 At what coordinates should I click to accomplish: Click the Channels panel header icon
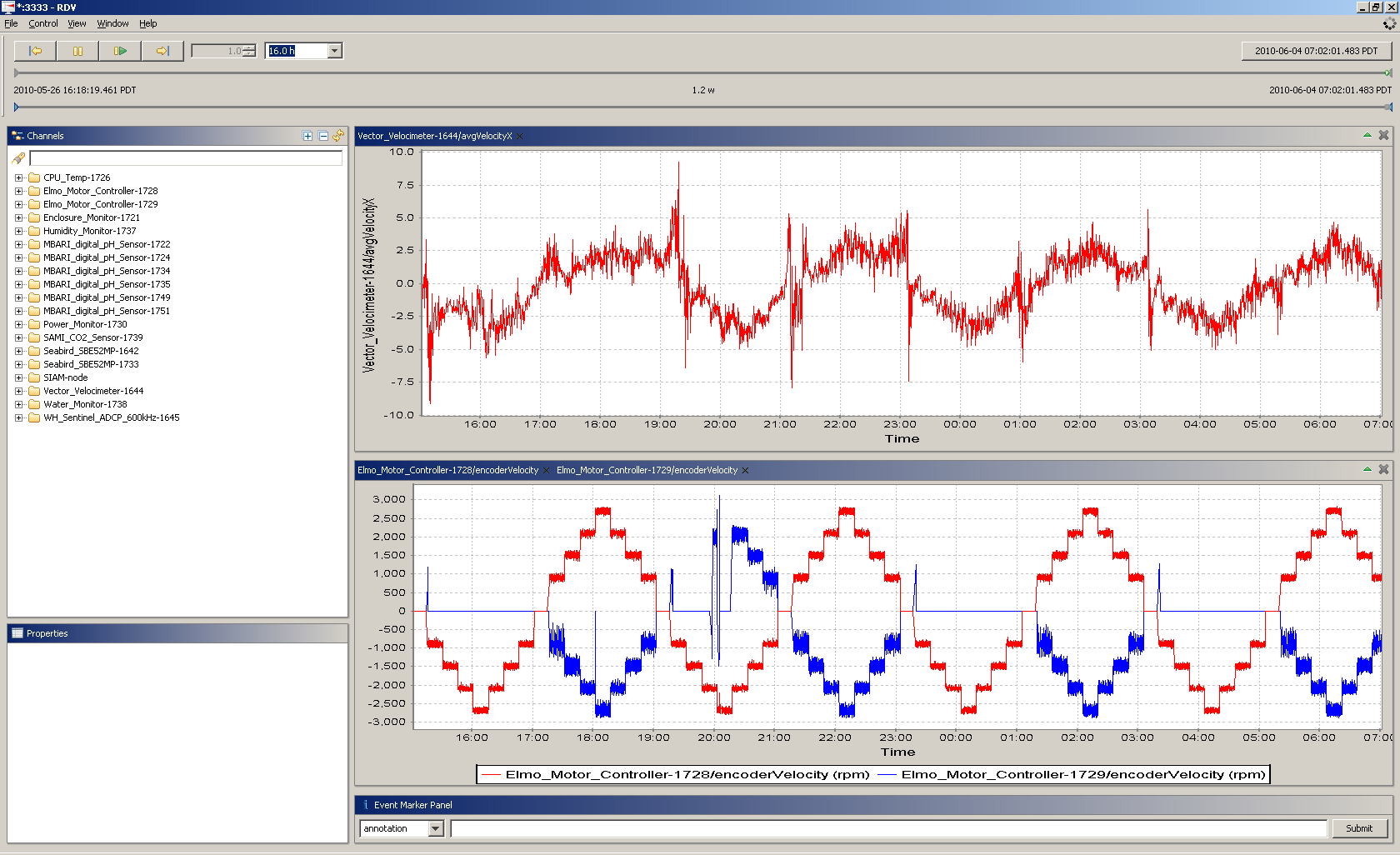pyautogui.click(x=17, y=136)
